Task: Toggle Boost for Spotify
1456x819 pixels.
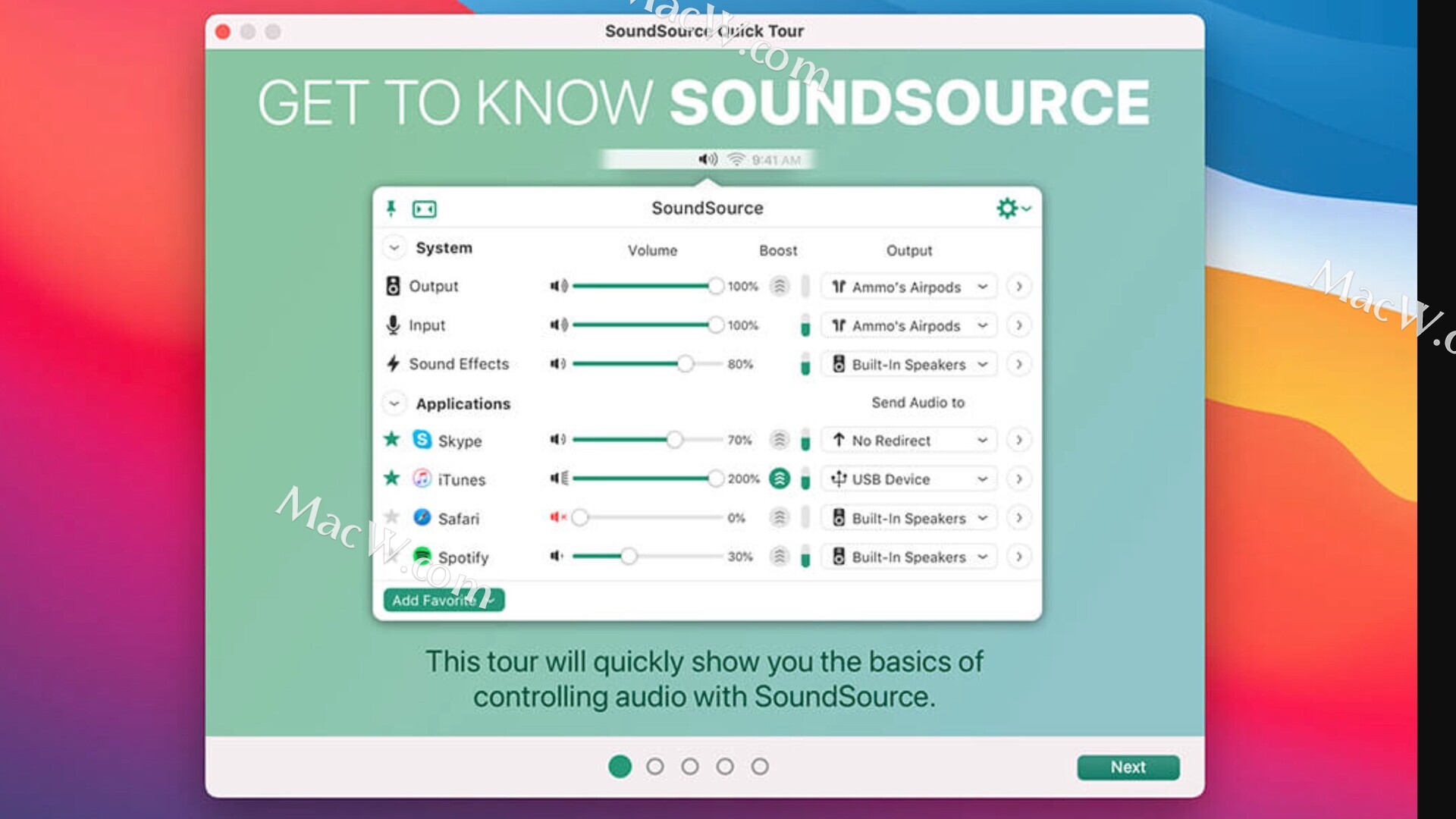Action: pos(780,557)
